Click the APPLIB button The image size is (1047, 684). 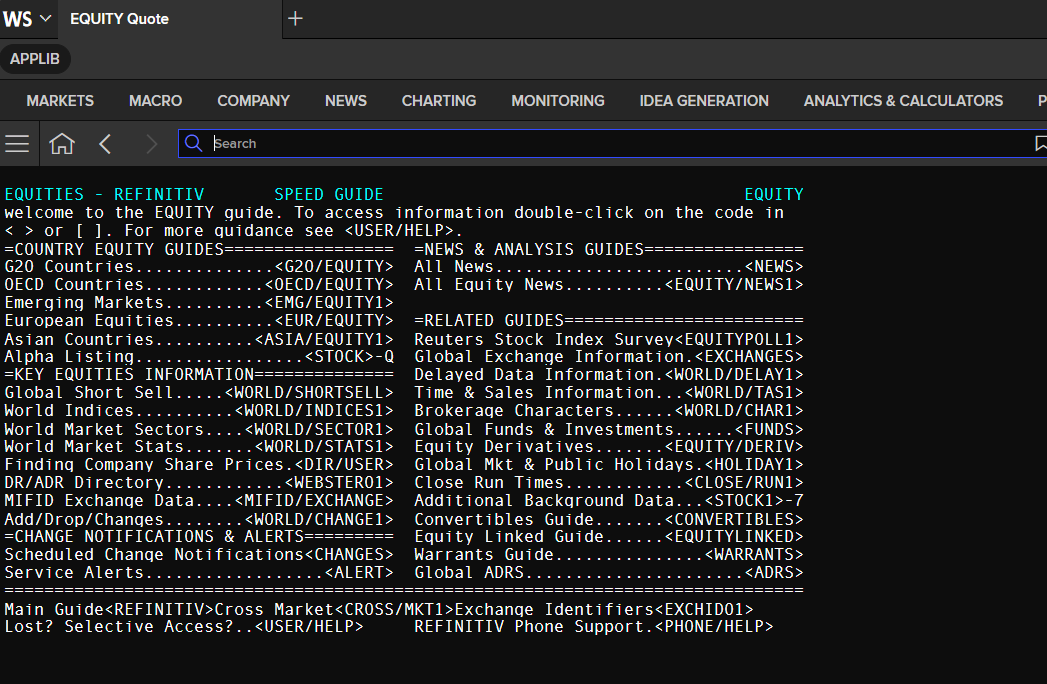[35, 59]
